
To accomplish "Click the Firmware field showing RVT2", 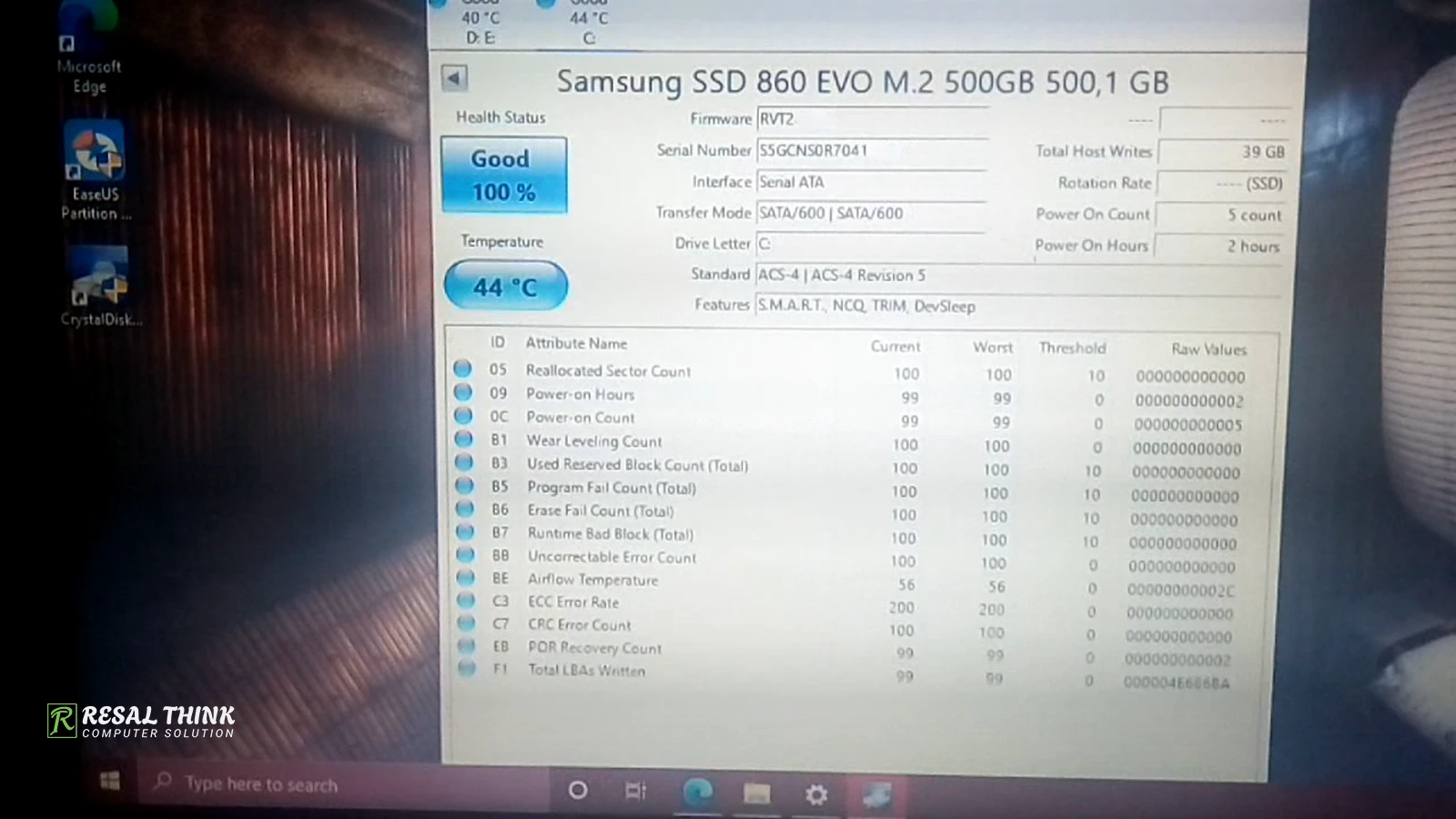I will click(x=872, y=119).
